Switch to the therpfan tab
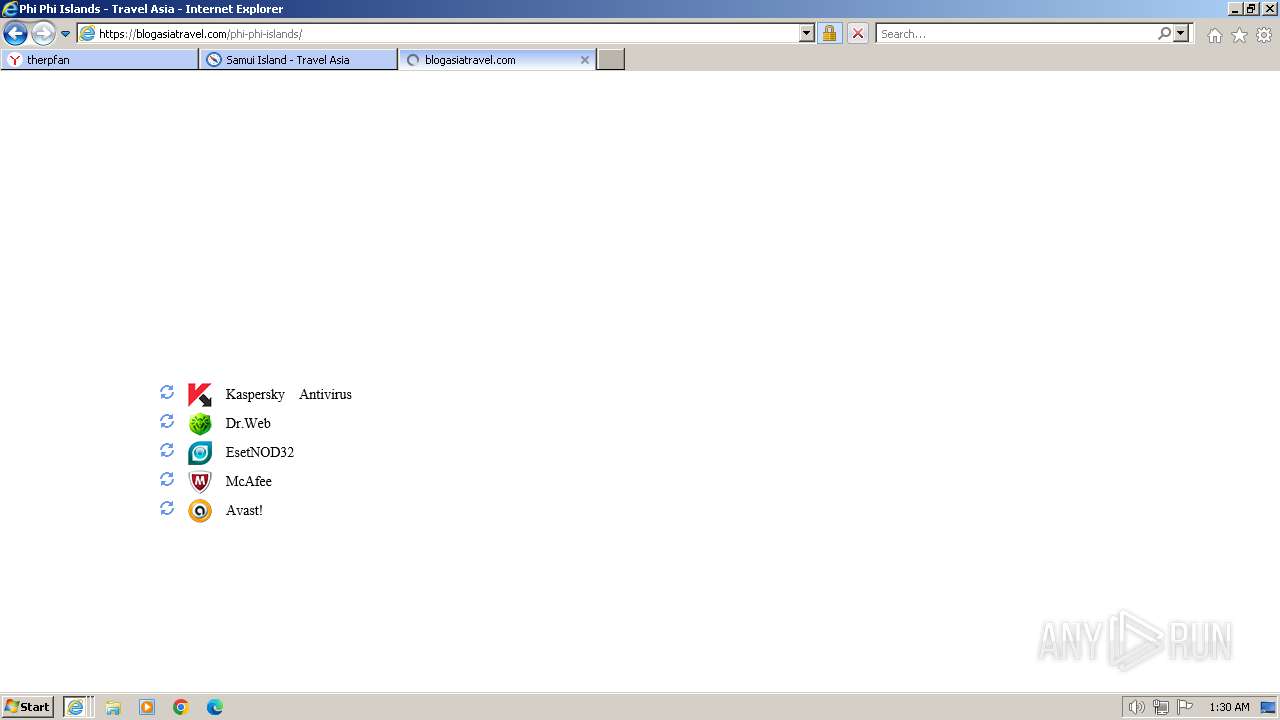This screenshot has width=1280, height=720. (x=100, y=60)
